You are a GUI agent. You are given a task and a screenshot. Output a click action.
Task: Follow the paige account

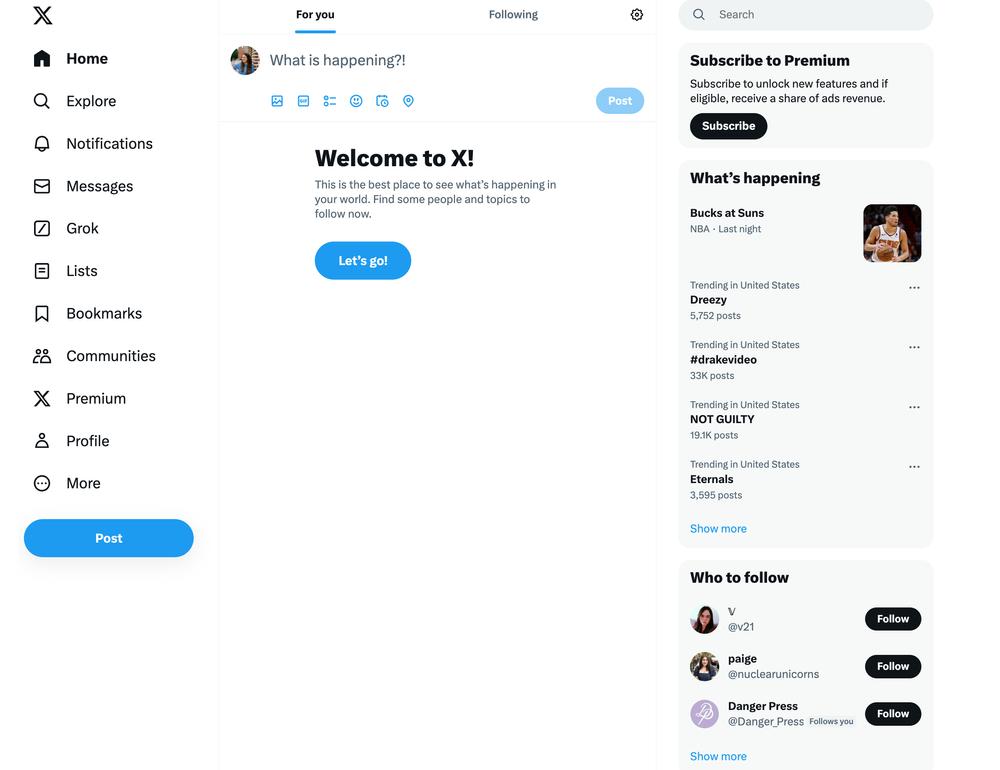(x=892, y=666)
